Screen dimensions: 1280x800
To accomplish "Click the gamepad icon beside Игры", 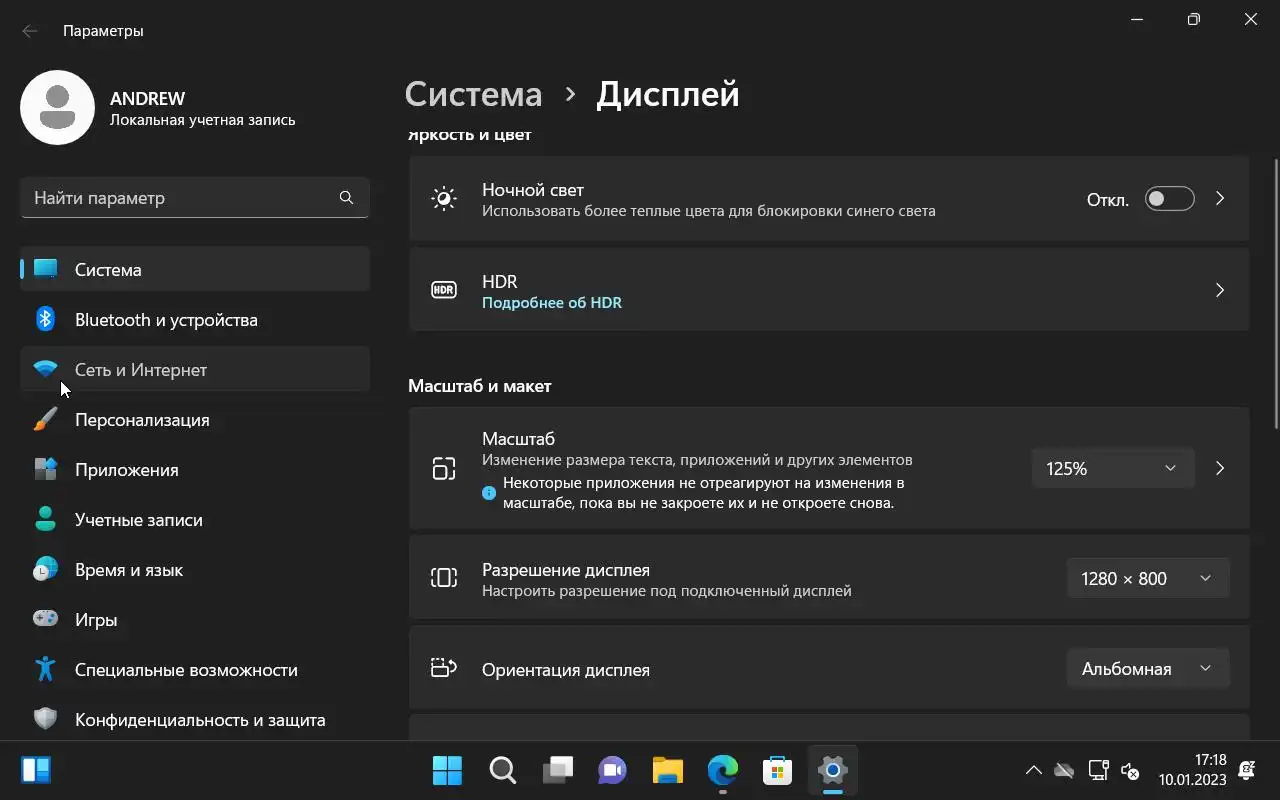I will (x=45, y=619).
